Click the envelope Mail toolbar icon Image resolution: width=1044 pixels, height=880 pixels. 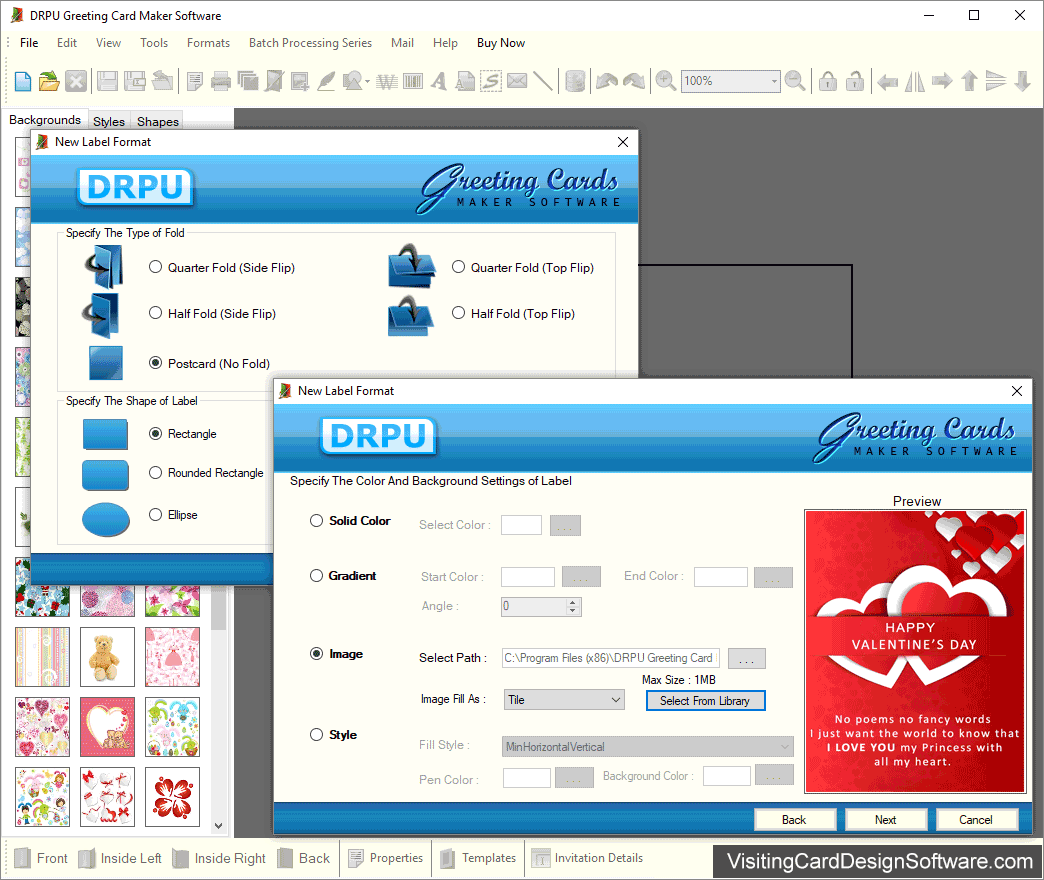[517, 81]
